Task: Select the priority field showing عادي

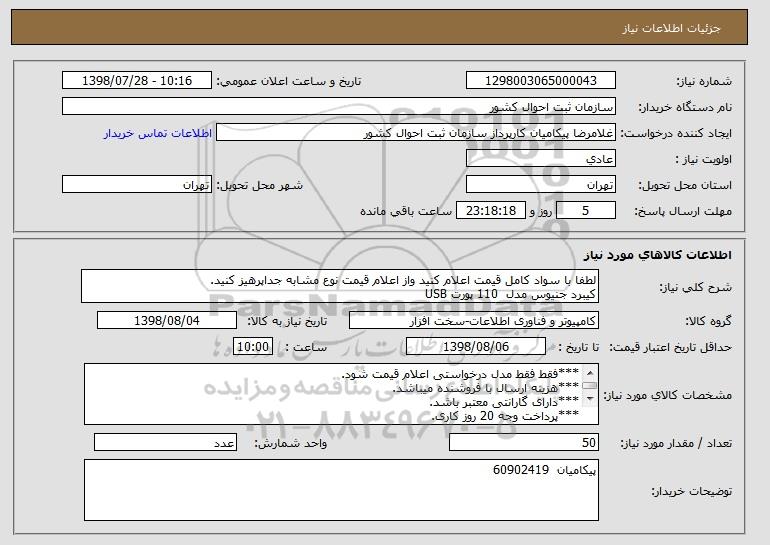Action: pyautogui.click(x=541, y=159)
